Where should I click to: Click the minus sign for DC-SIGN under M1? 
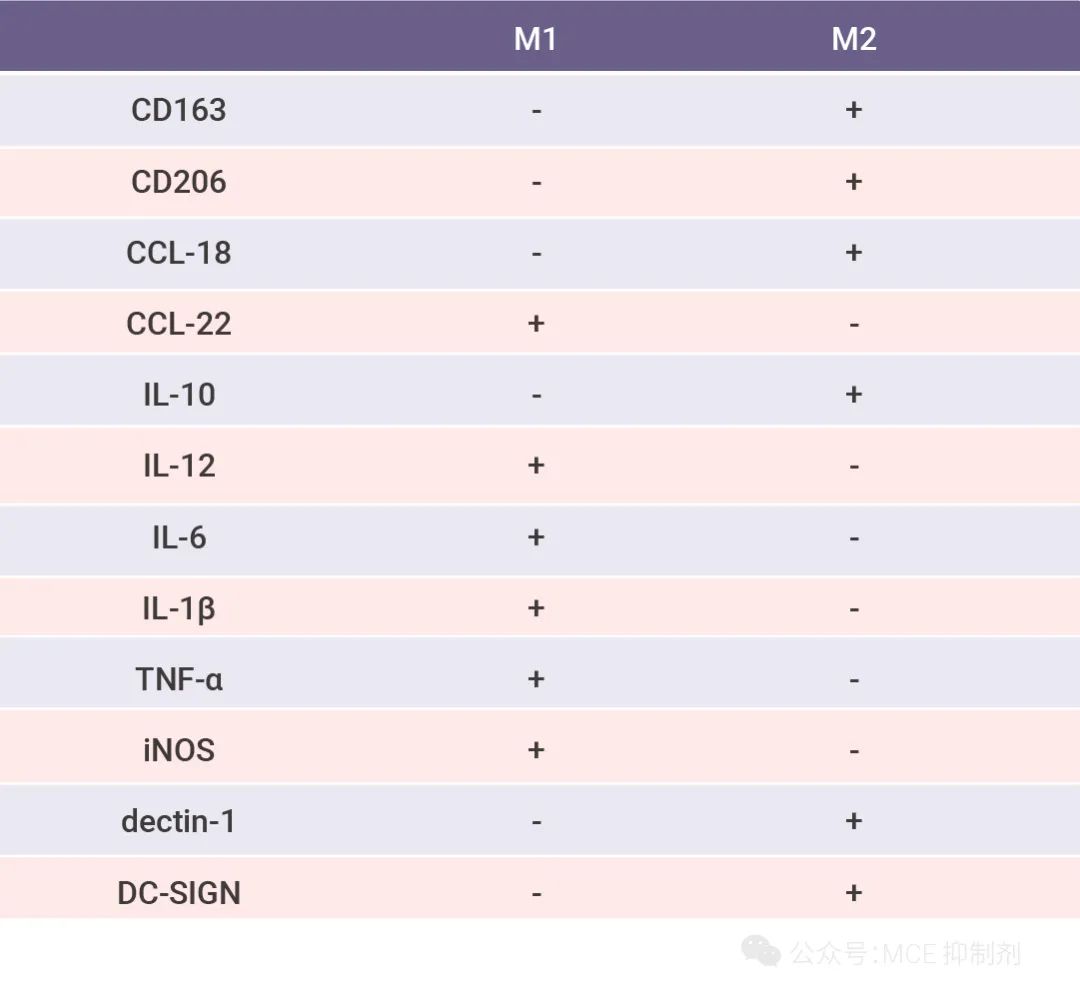point(536,894)
